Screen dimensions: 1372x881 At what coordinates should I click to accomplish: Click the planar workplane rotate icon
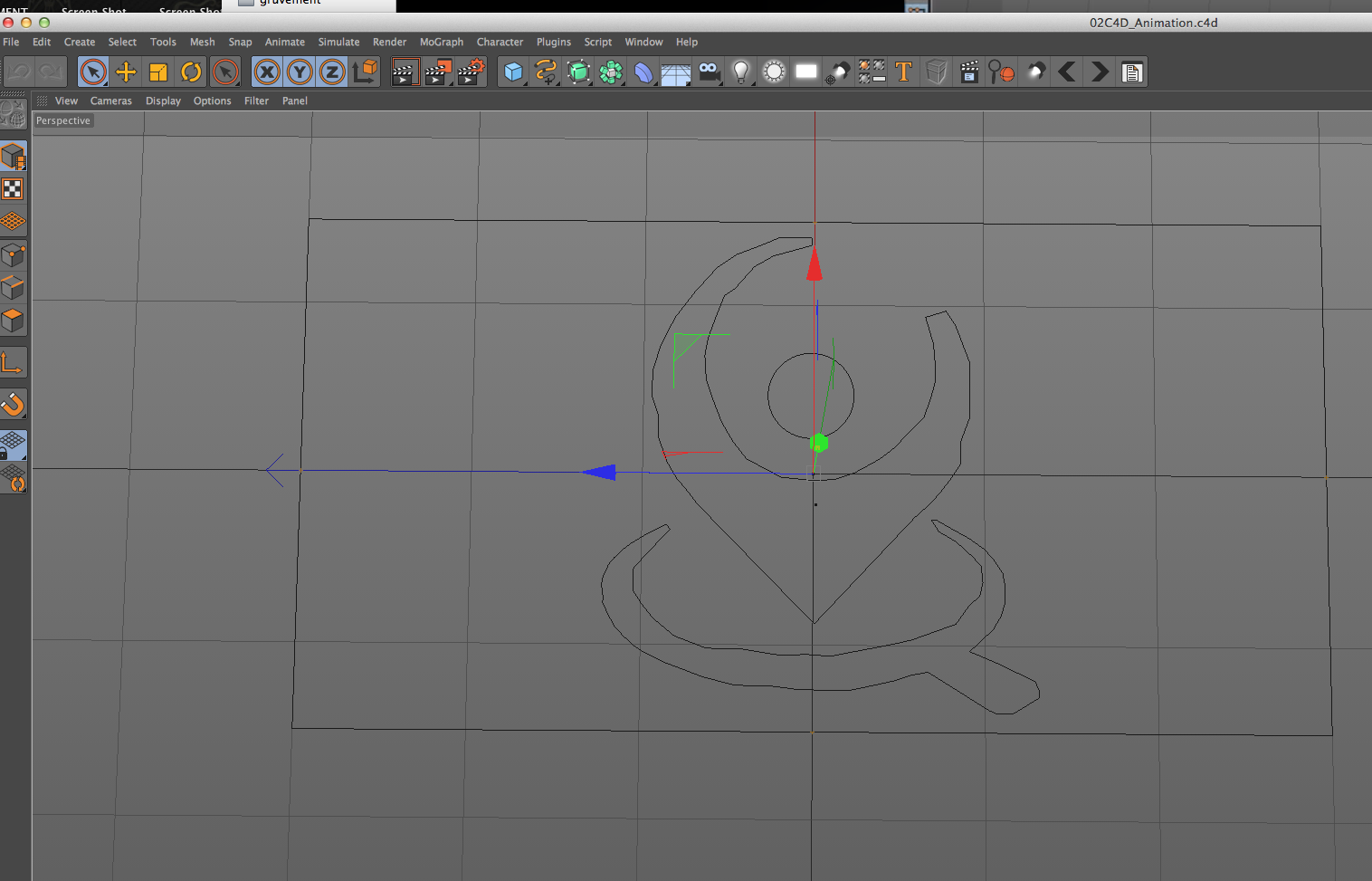(13, 477)
